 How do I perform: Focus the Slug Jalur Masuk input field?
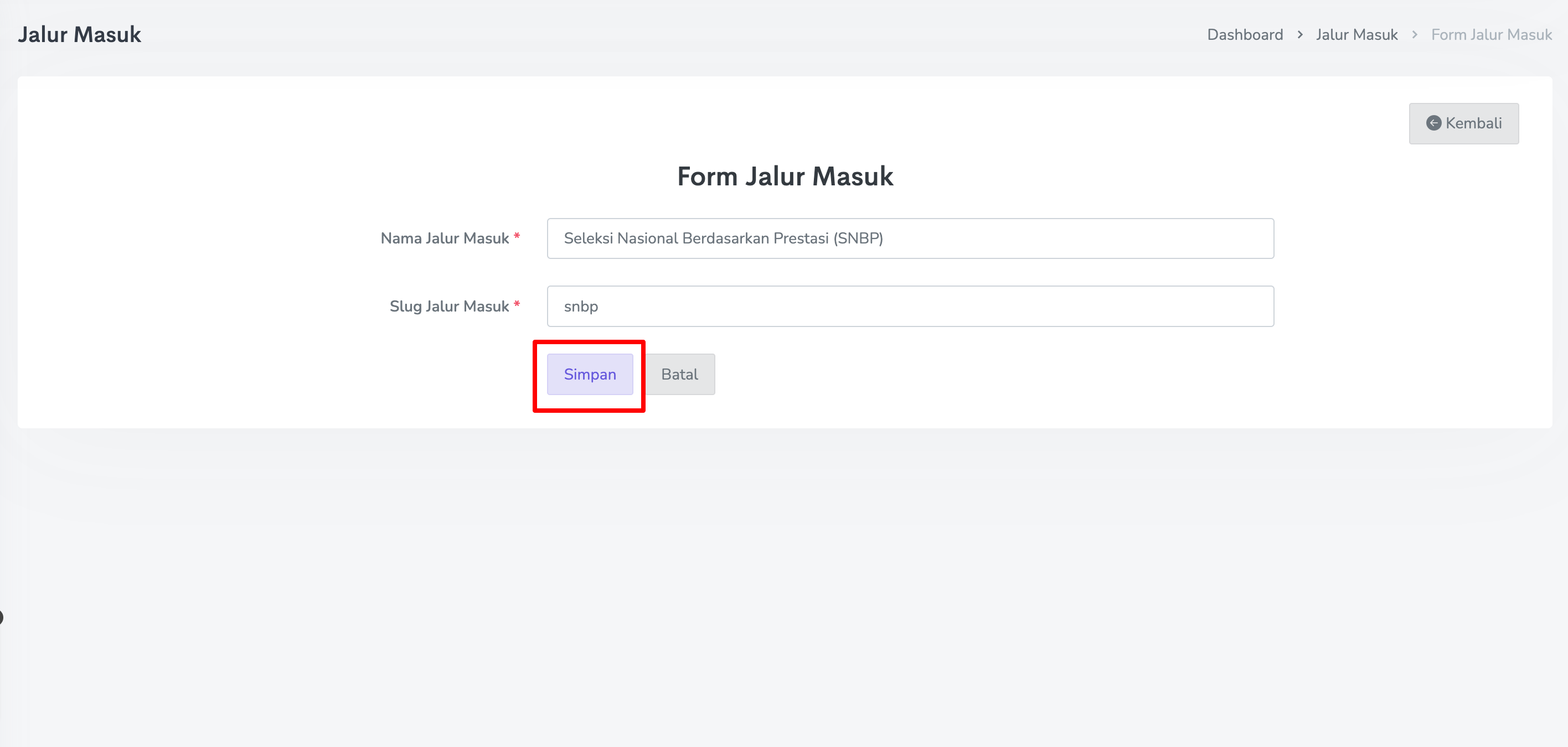910,307
